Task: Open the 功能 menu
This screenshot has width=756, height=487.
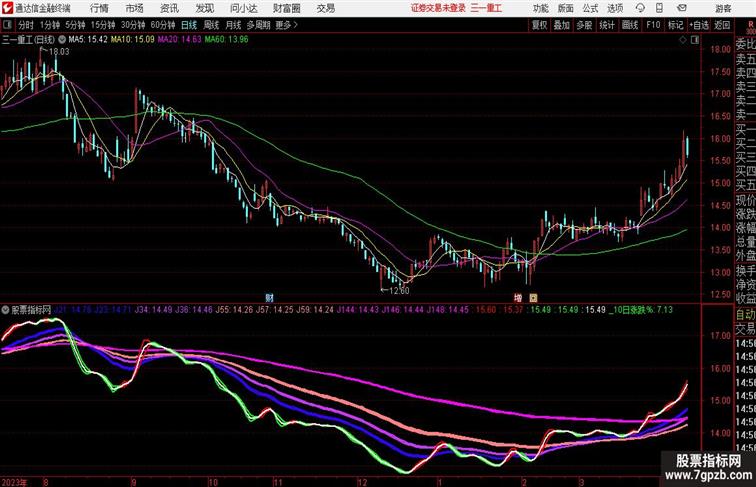Action: (541, 8)
